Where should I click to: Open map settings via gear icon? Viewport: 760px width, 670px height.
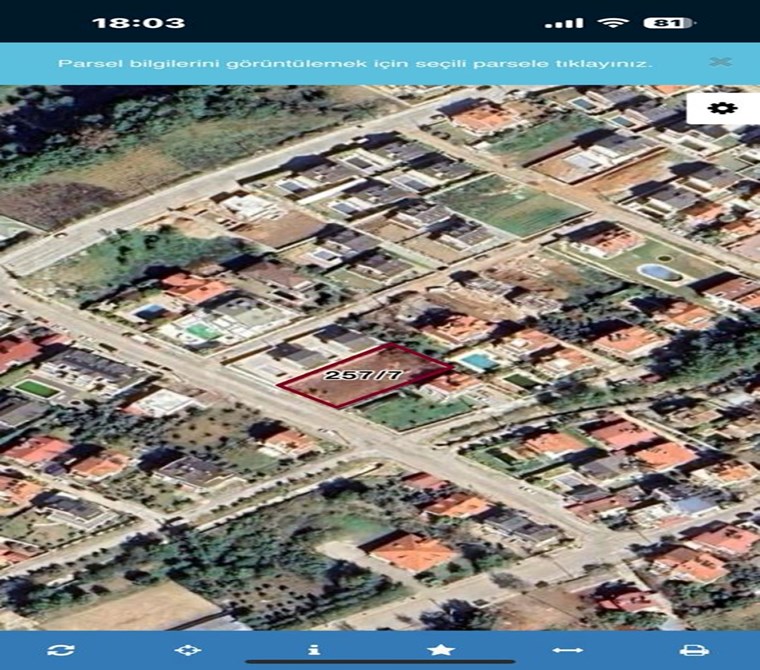(722, 108)
